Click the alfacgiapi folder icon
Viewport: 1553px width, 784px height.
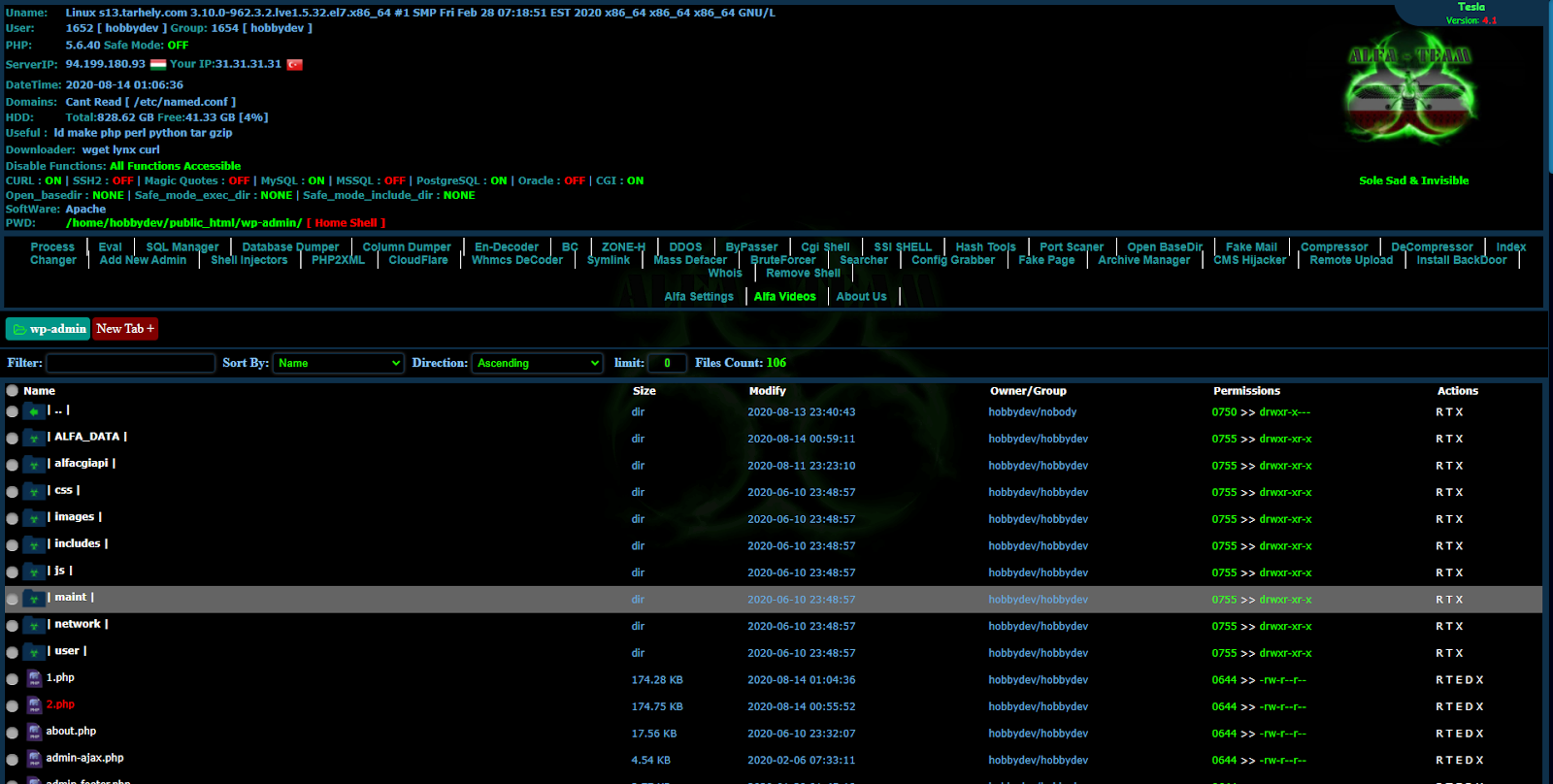[34, 465]
